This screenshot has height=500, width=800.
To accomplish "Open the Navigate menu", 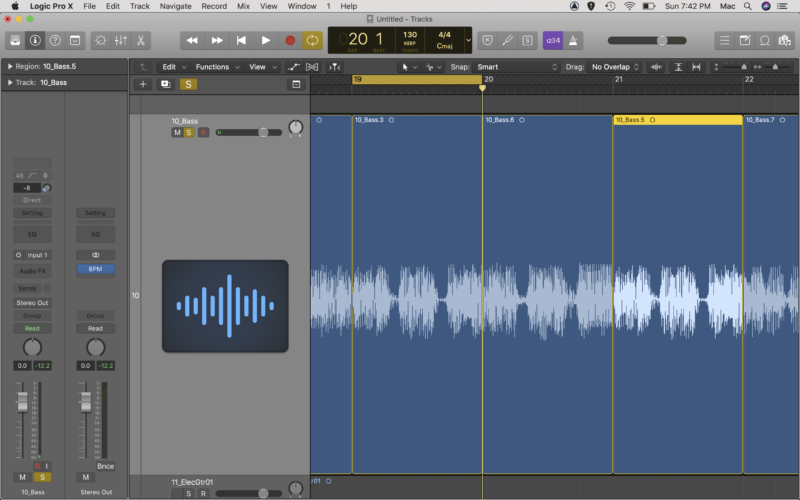I will (x=176, y=6).
